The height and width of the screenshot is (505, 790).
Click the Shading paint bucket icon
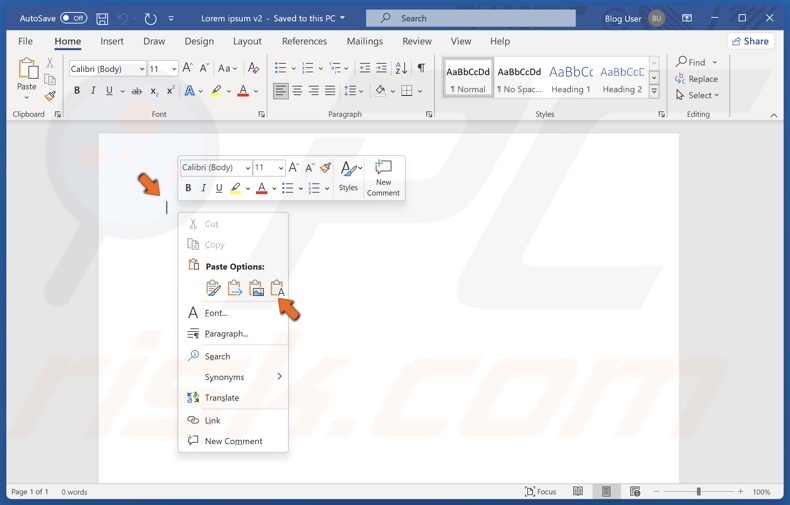pos(380,91)
